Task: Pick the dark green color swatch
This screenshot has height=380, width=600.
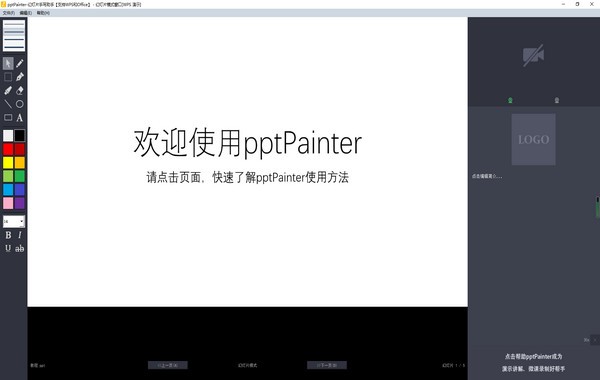Action: pos(20,176)
